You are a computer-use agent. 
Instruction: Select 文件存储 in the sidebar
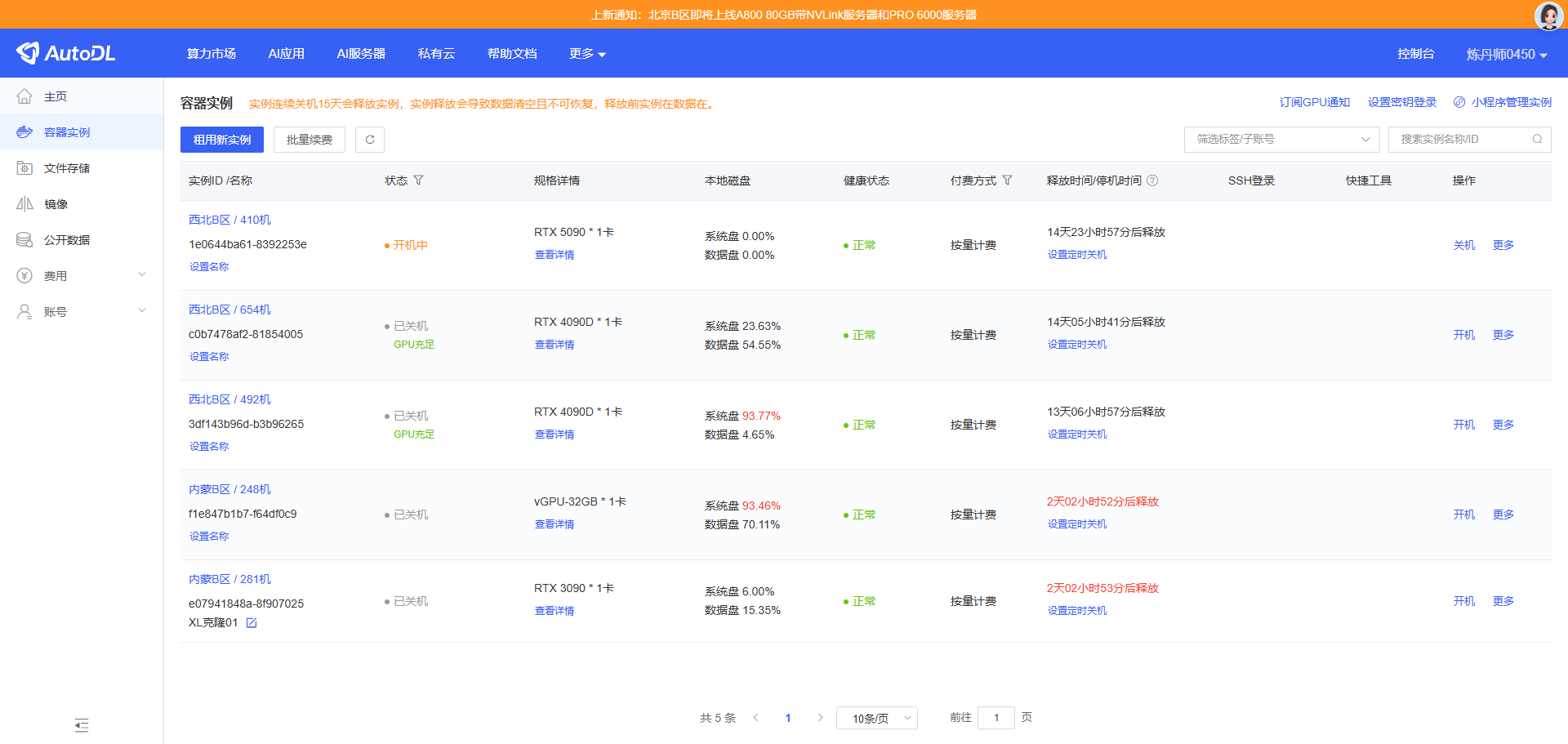[67, 168]
